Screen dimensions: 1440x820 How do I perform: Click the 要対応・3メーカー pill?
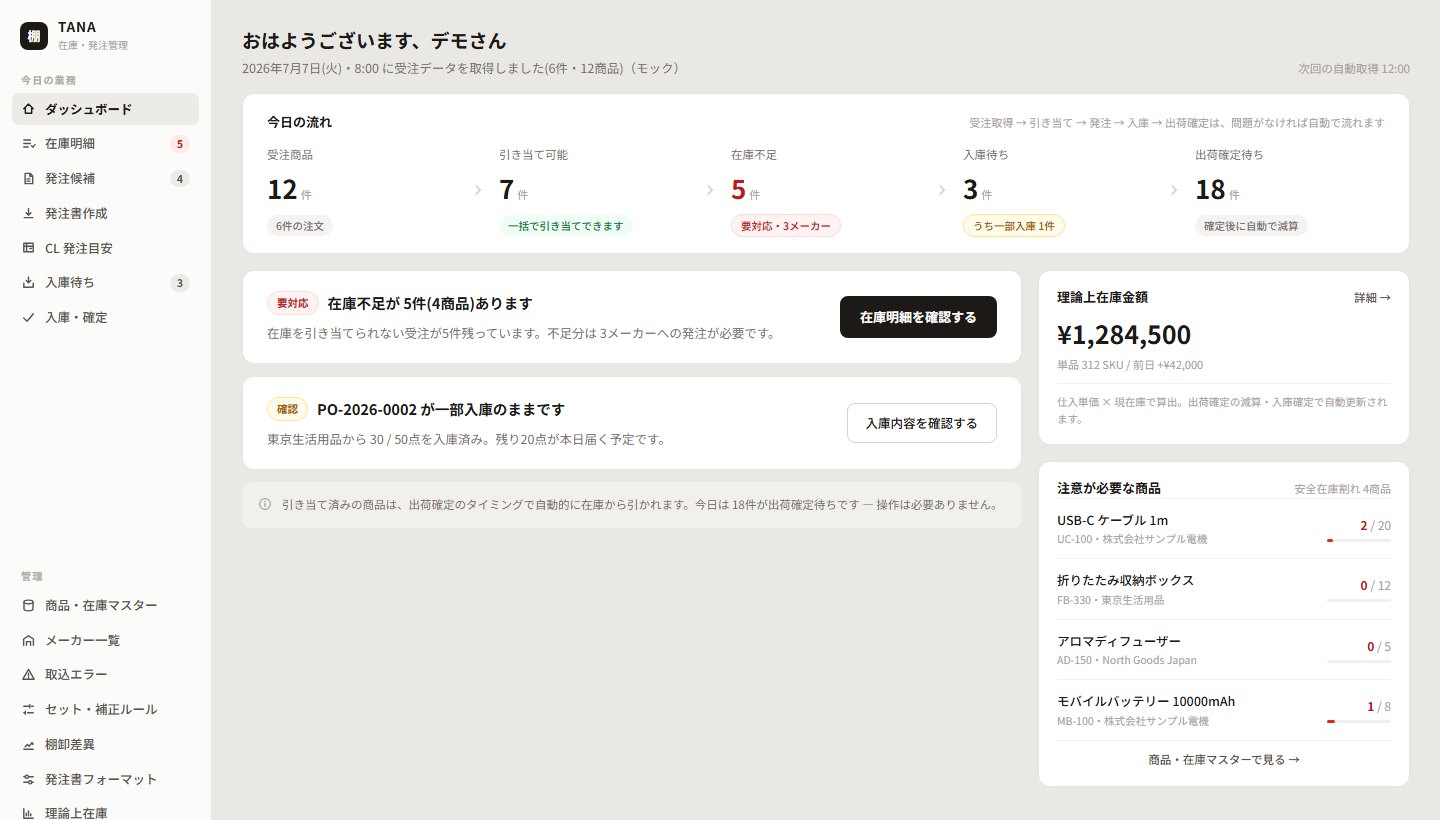tap(786, 226)
